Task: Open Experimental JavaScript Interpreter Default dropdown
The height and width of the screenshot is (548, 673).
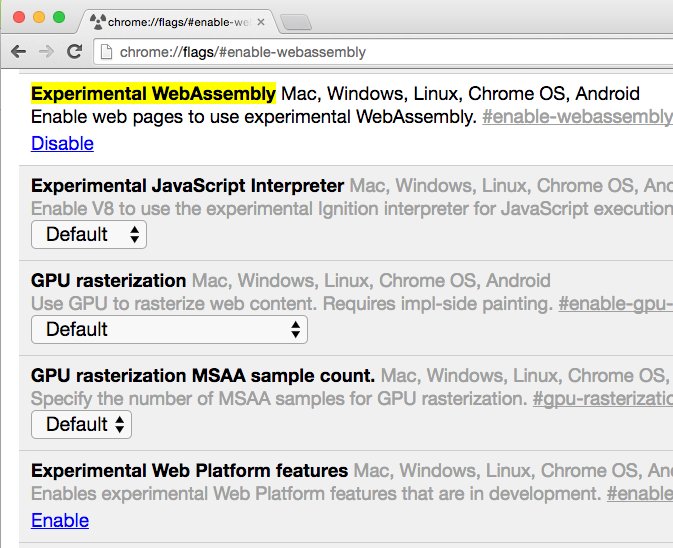Action: 89,235
